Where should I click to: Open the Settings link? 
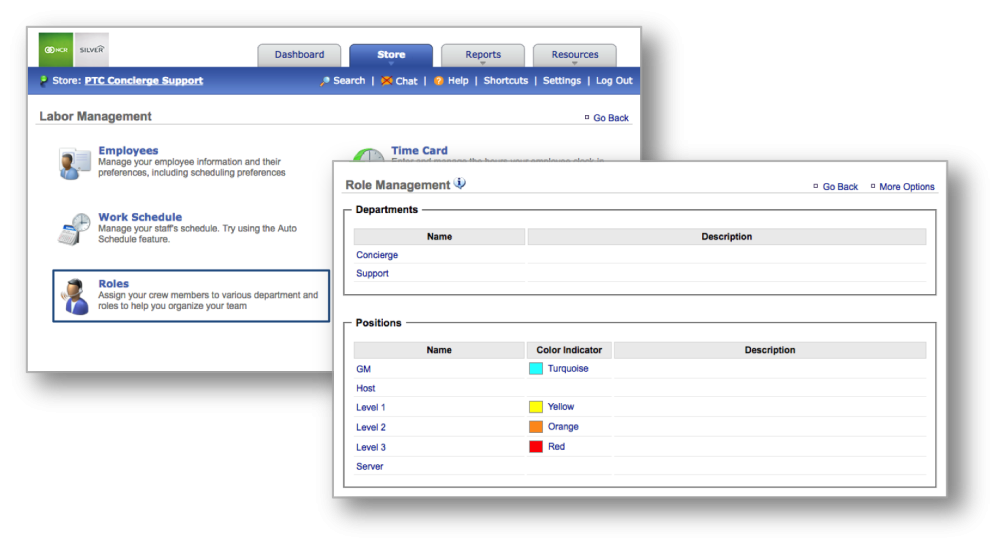coord(562,81)
